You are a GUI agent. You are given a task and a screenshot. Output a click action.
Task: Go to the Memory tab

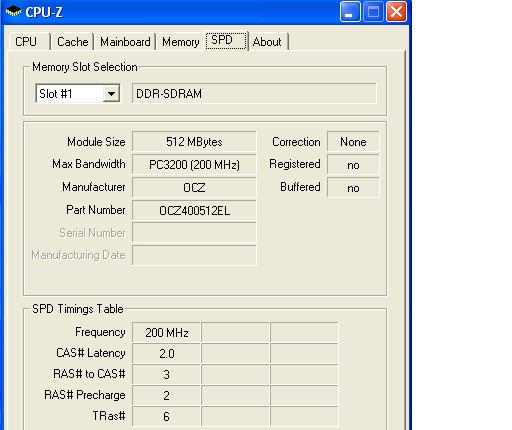181,42
